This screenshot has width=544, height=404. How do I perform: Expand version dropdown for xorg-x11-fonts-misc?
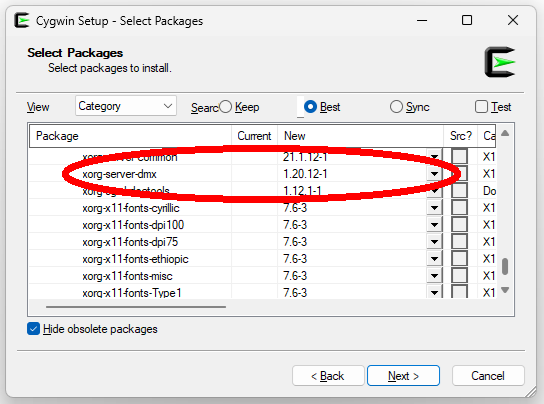[x=434, y=276]
